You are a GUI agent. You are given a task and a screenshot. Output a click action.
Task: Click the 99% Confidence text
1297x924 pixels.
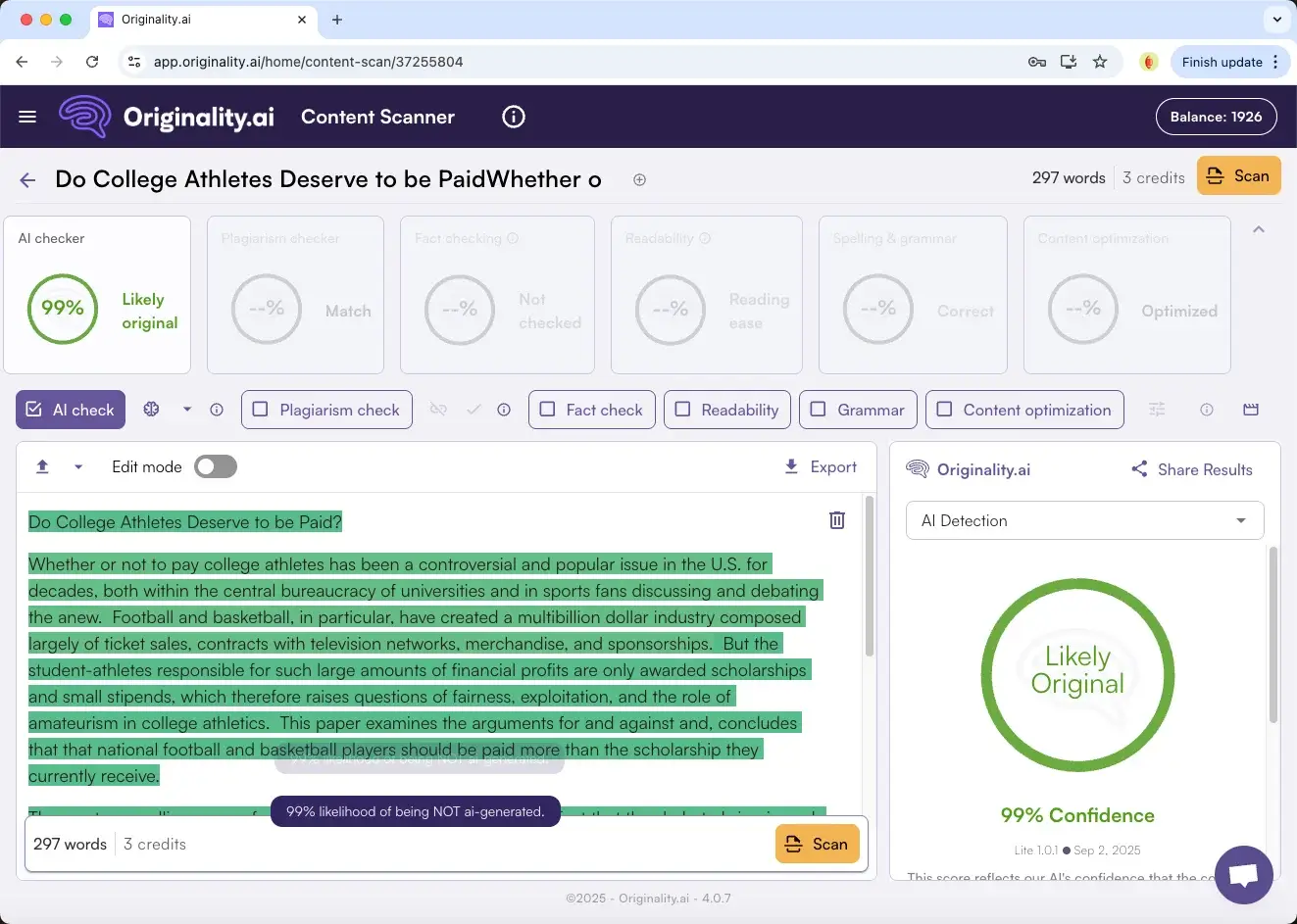[1077, 815]
